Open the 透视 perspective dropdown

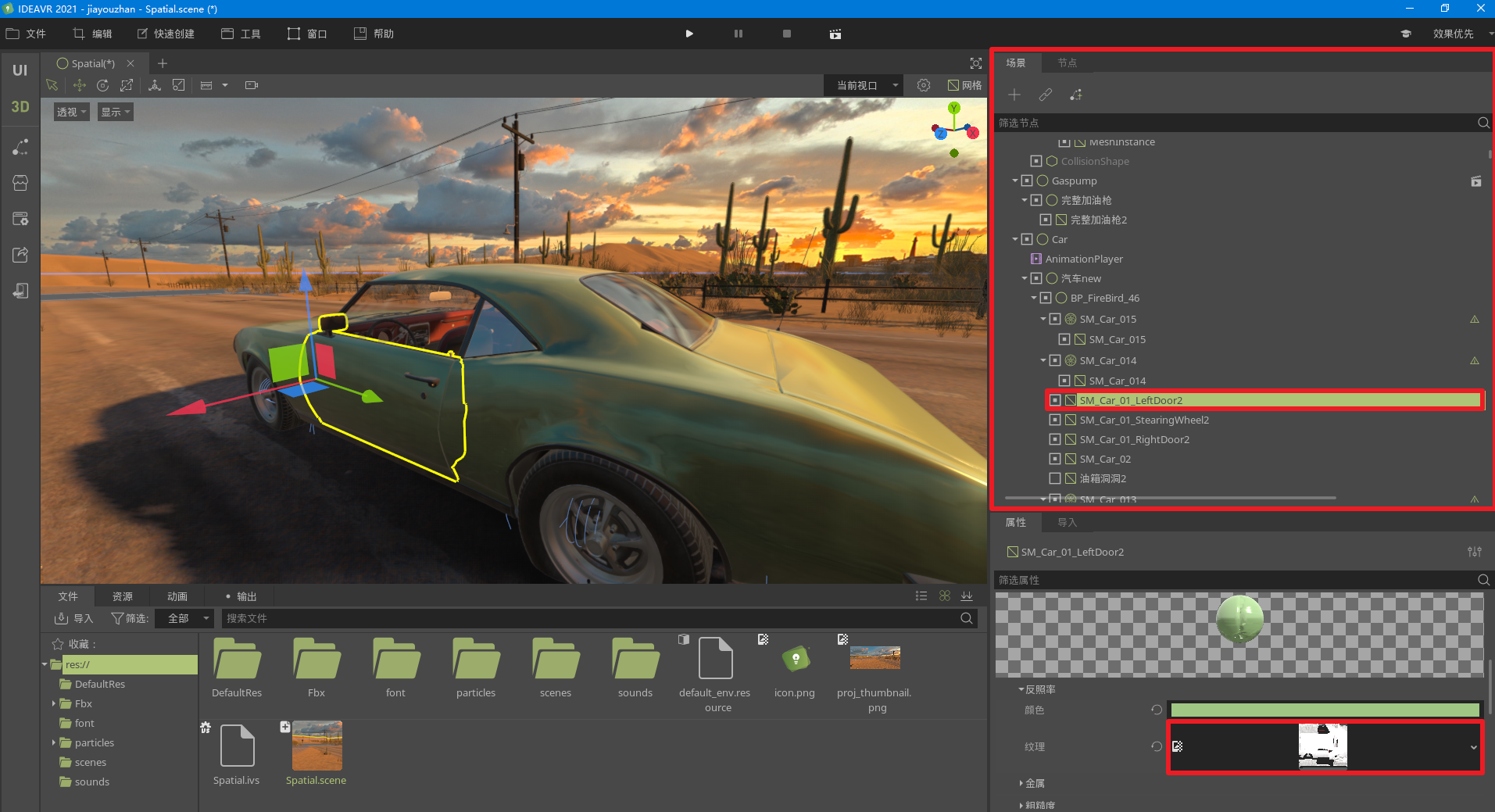(x=71, y=113)
